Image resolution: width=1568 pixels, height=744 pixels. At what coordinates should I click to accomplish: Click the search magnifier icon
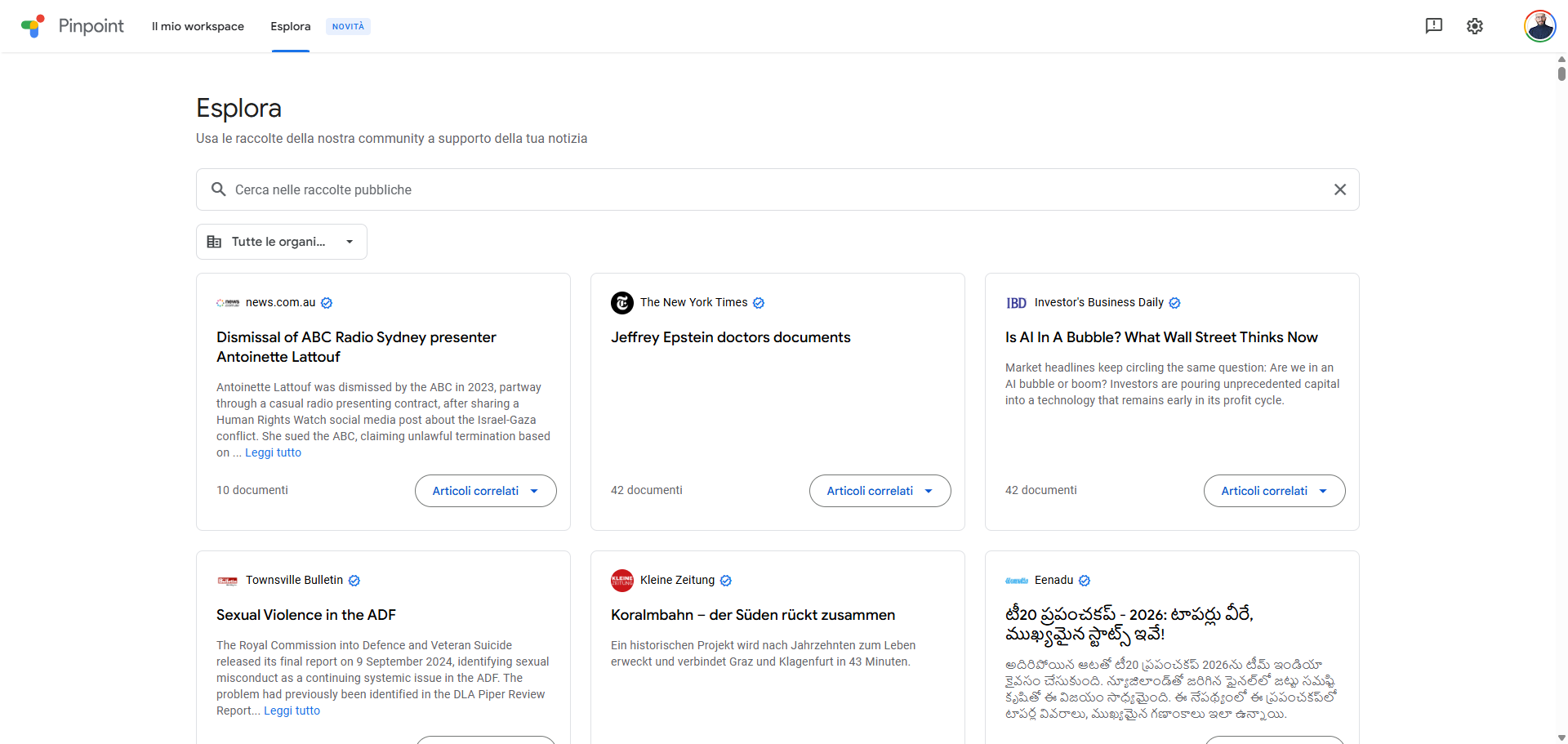(218, 189)
